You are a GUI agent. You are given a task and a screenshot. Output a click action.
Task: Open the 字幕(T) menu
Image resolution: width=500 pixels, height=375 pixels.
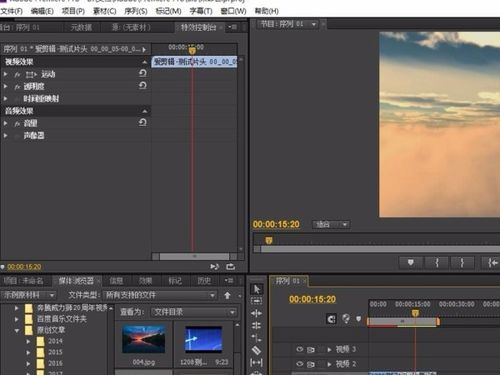pos(201,11)
